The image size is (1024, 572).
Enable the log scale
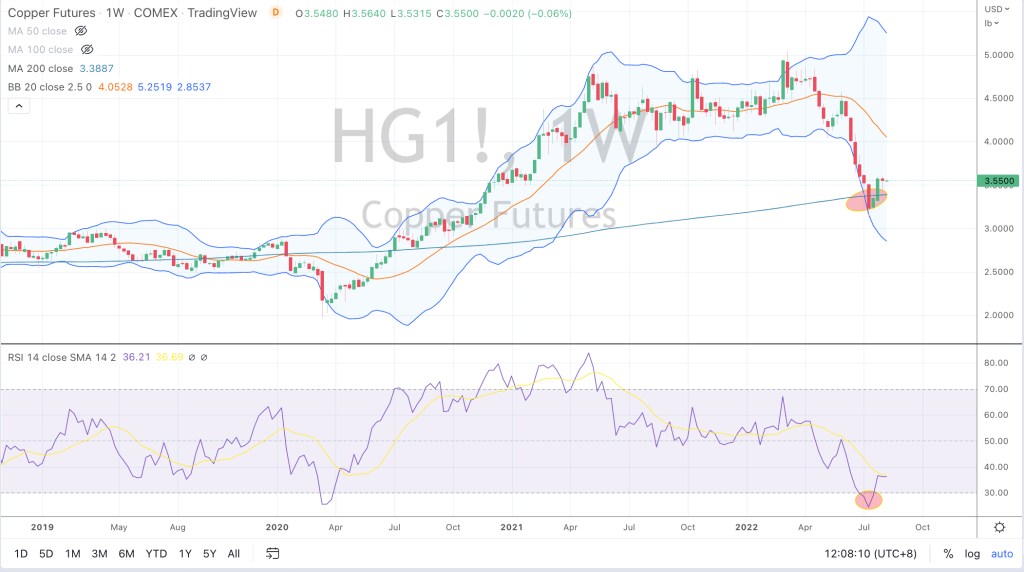[972, 553]
